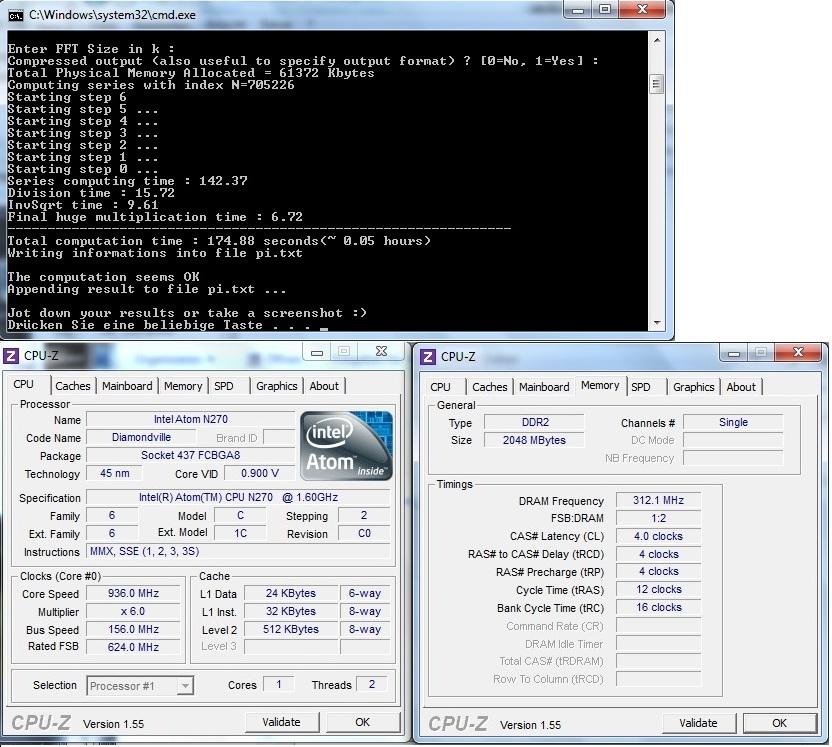
Task: Switch to CPU tab in right CPU-Z window
Action: click(x=440, y=387)
